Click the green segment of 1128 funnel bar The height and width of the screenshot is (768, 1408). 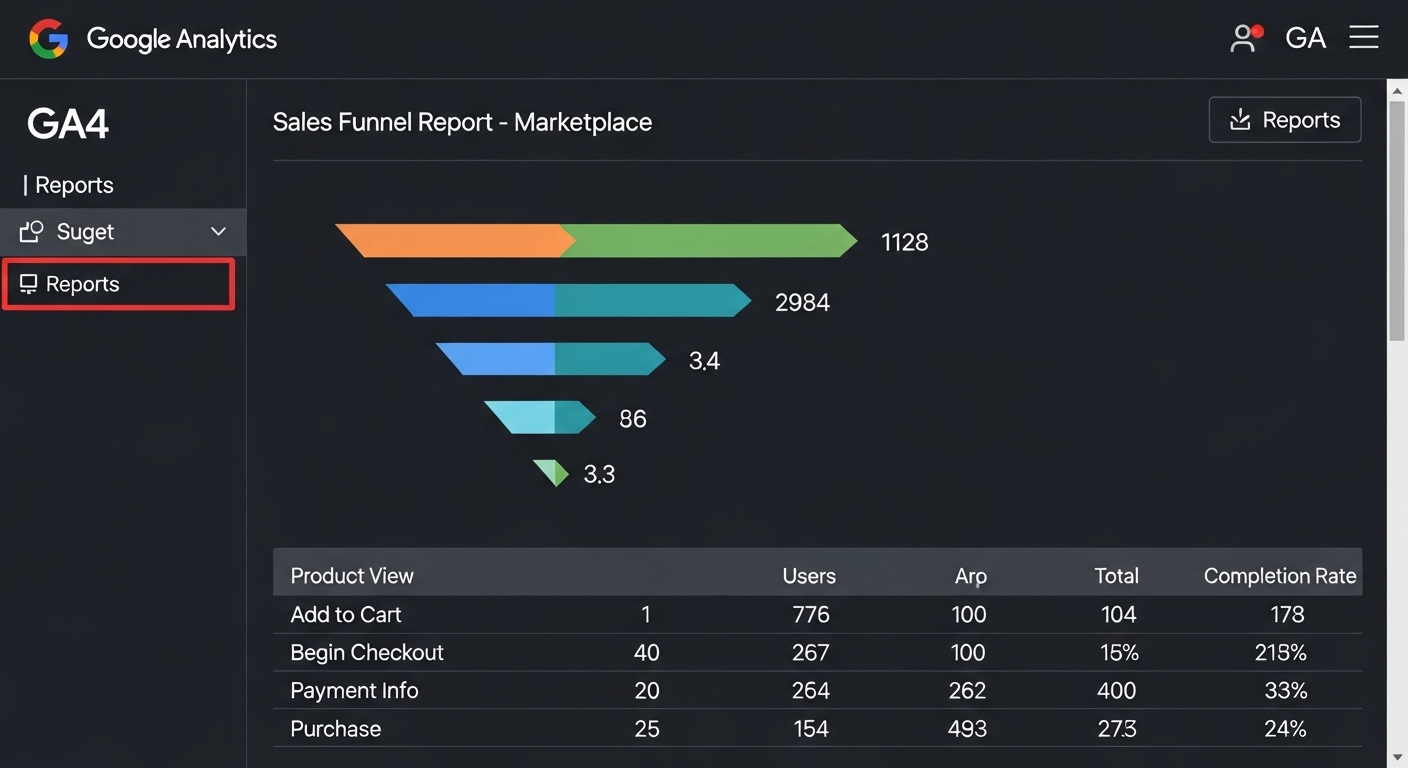pyautogui.click(x=708, y=241)
